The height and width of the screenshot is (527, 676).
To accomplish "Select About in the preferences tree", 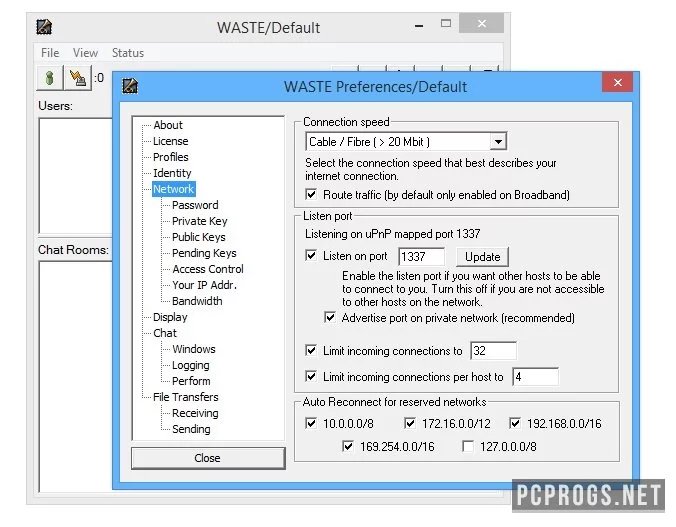I will [168, 125].
